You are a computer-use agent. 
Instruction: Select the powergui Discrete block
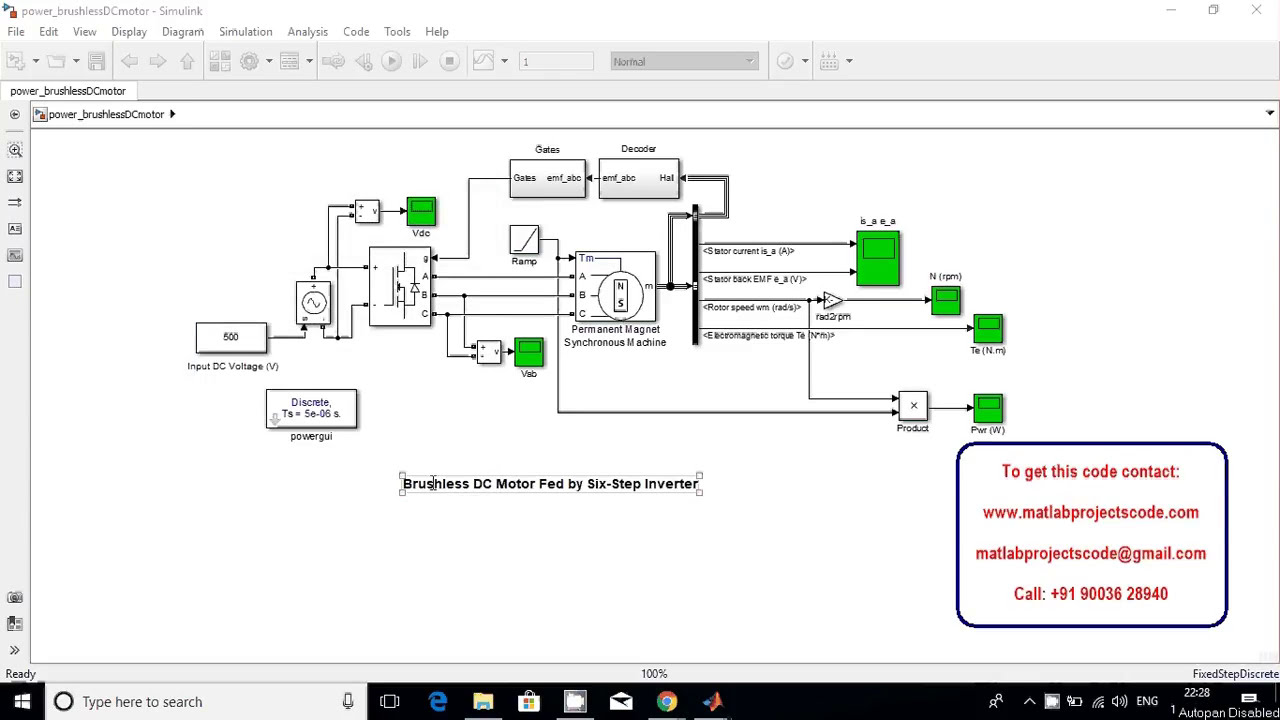pyautogui.click(x=311, y=409)
